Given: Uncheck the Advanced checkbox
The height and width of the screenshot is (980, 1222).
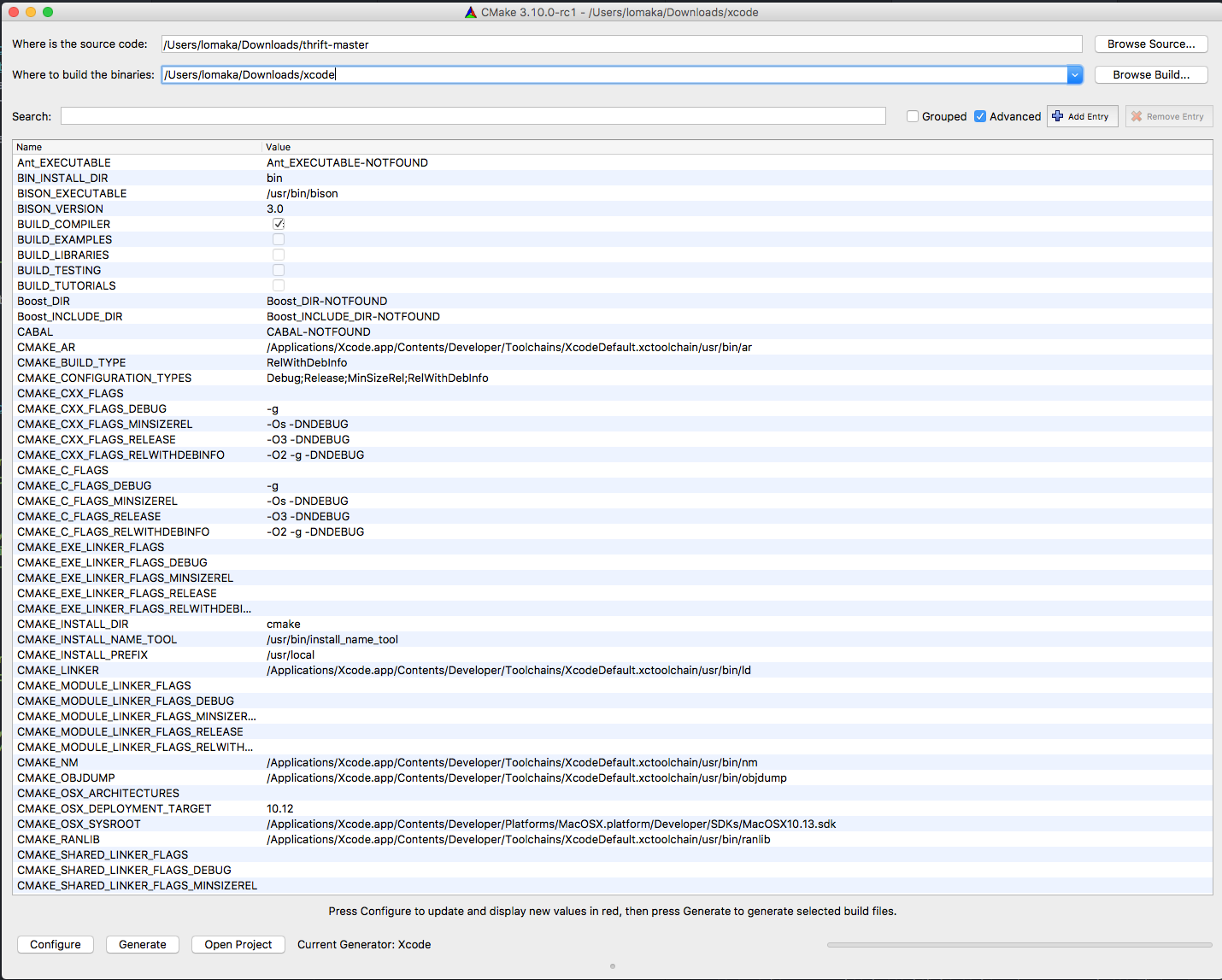Looking at the screenshot, I should pyautogui.click(x=980, y=116).
